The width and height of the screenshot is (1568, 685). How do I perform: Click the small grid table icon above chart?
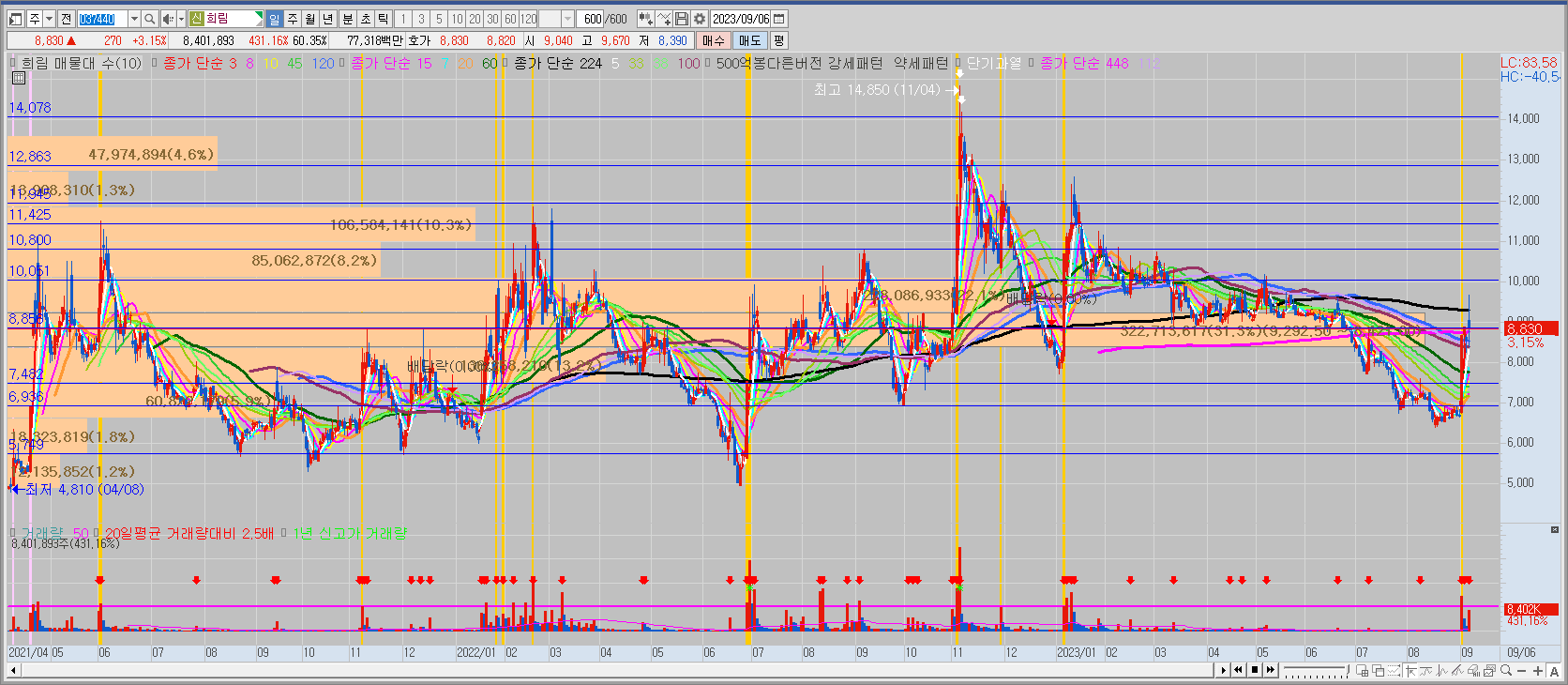click(x=18, y=79)
